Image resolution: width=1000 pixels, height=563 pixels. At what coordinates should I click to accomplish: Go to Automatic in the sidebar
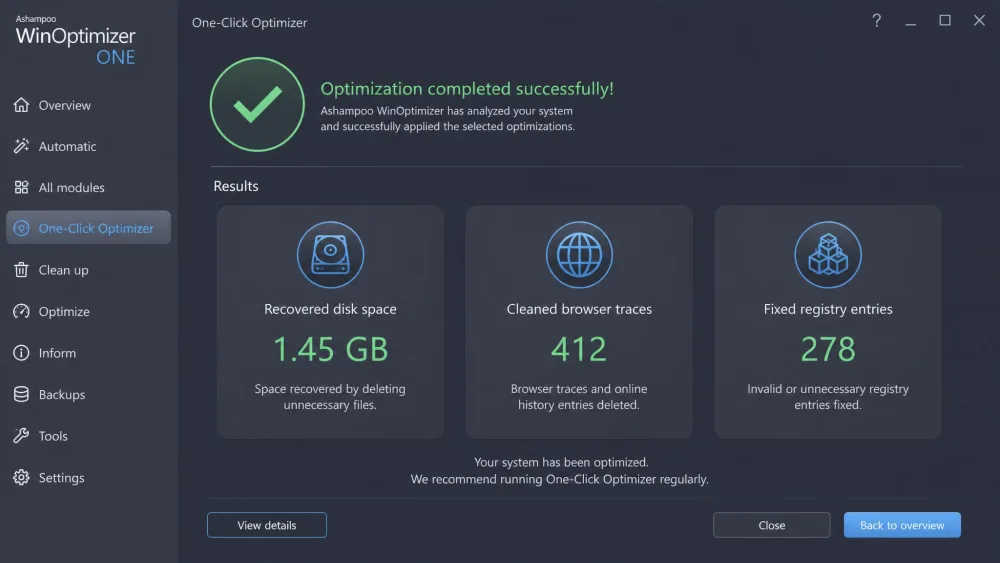pos(67,147)
